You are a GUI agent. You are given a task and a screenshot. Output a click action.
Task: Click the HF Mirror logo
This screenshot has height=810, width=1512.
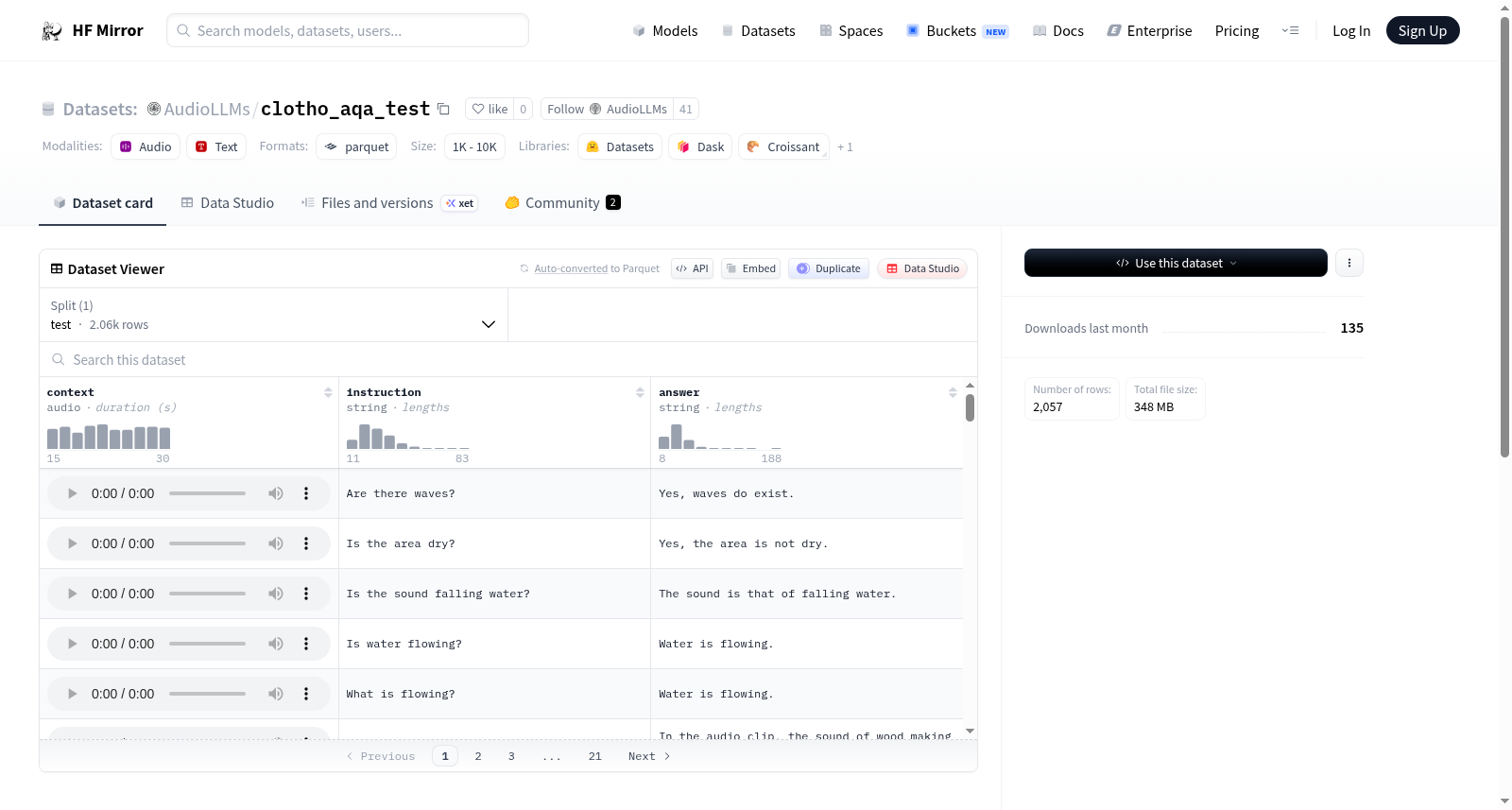(x=93, y=30)
